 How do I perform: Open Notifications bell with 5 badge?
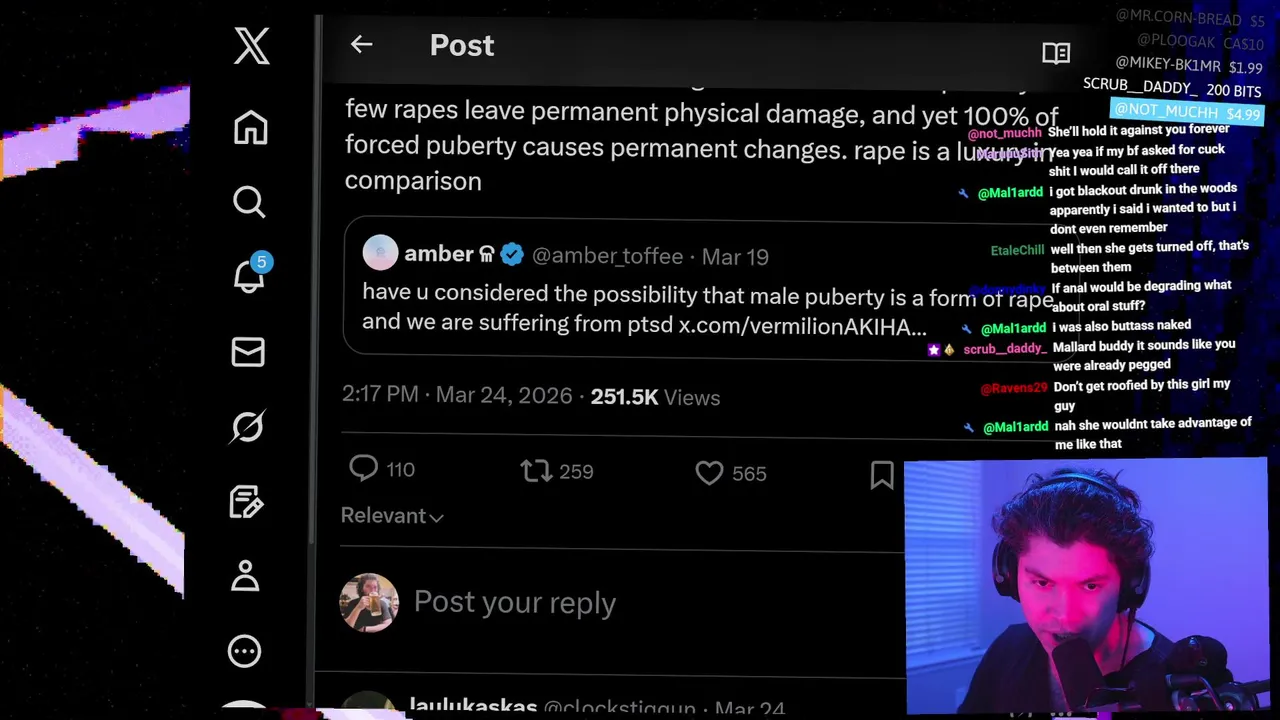tap(251, 274)
